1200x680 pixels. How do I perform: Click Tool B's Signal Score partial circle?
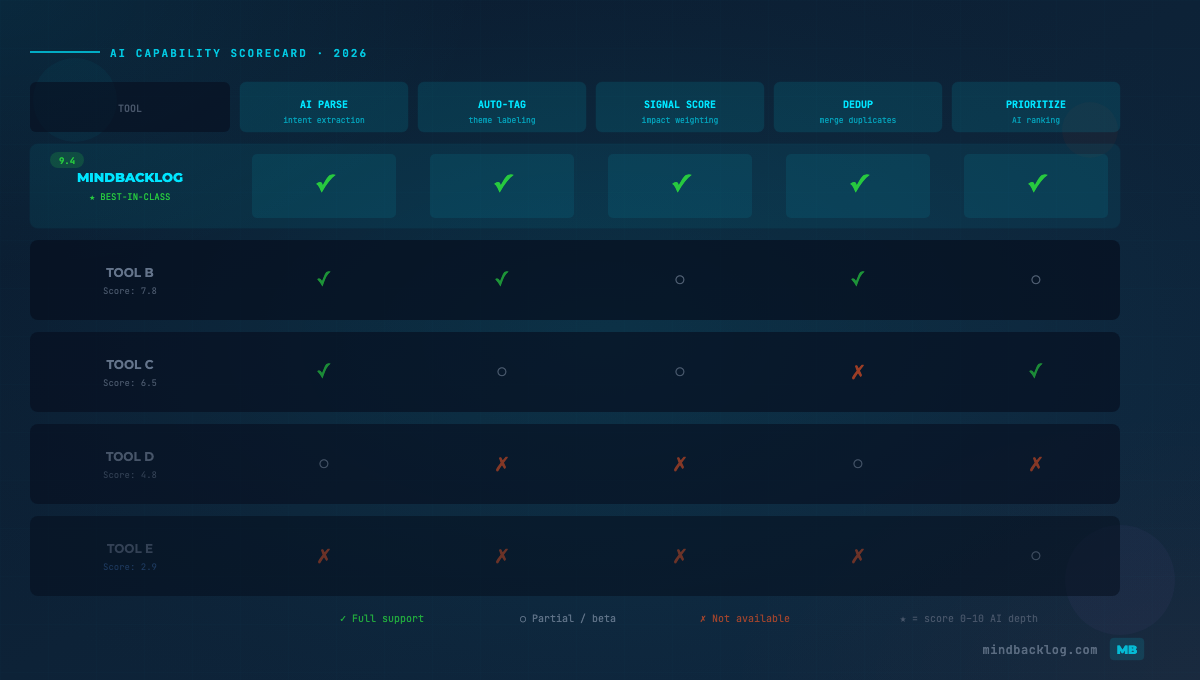(x=680, y=280)
